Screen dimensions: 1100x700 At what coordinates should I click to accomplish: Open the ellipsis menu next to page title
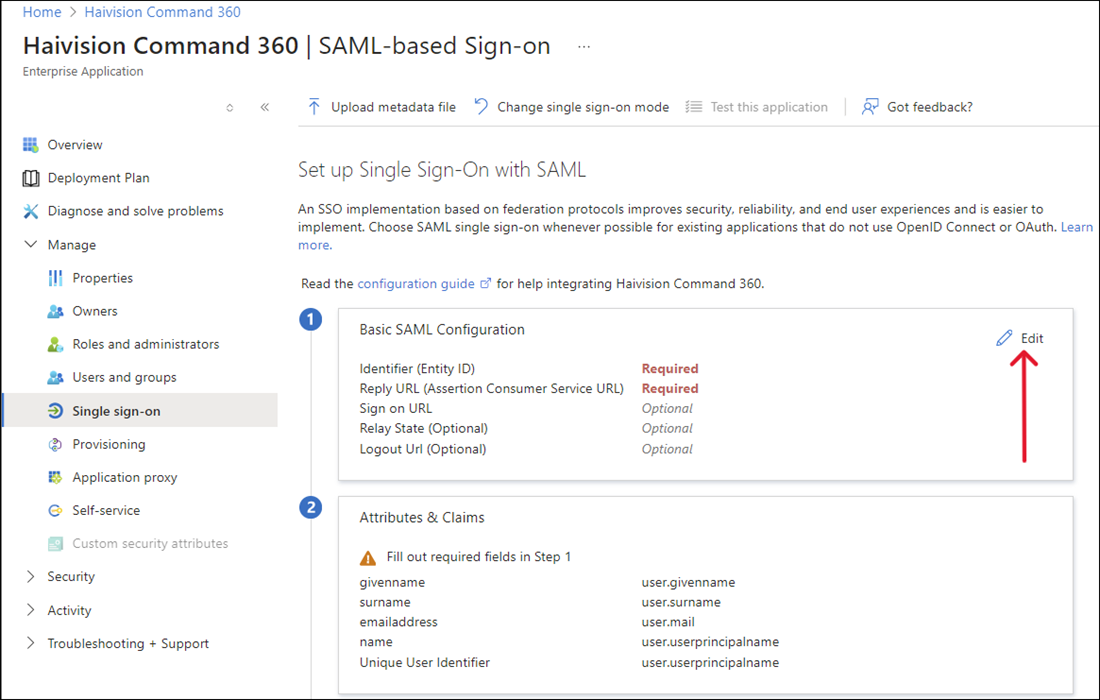click(x=584, y=46)
